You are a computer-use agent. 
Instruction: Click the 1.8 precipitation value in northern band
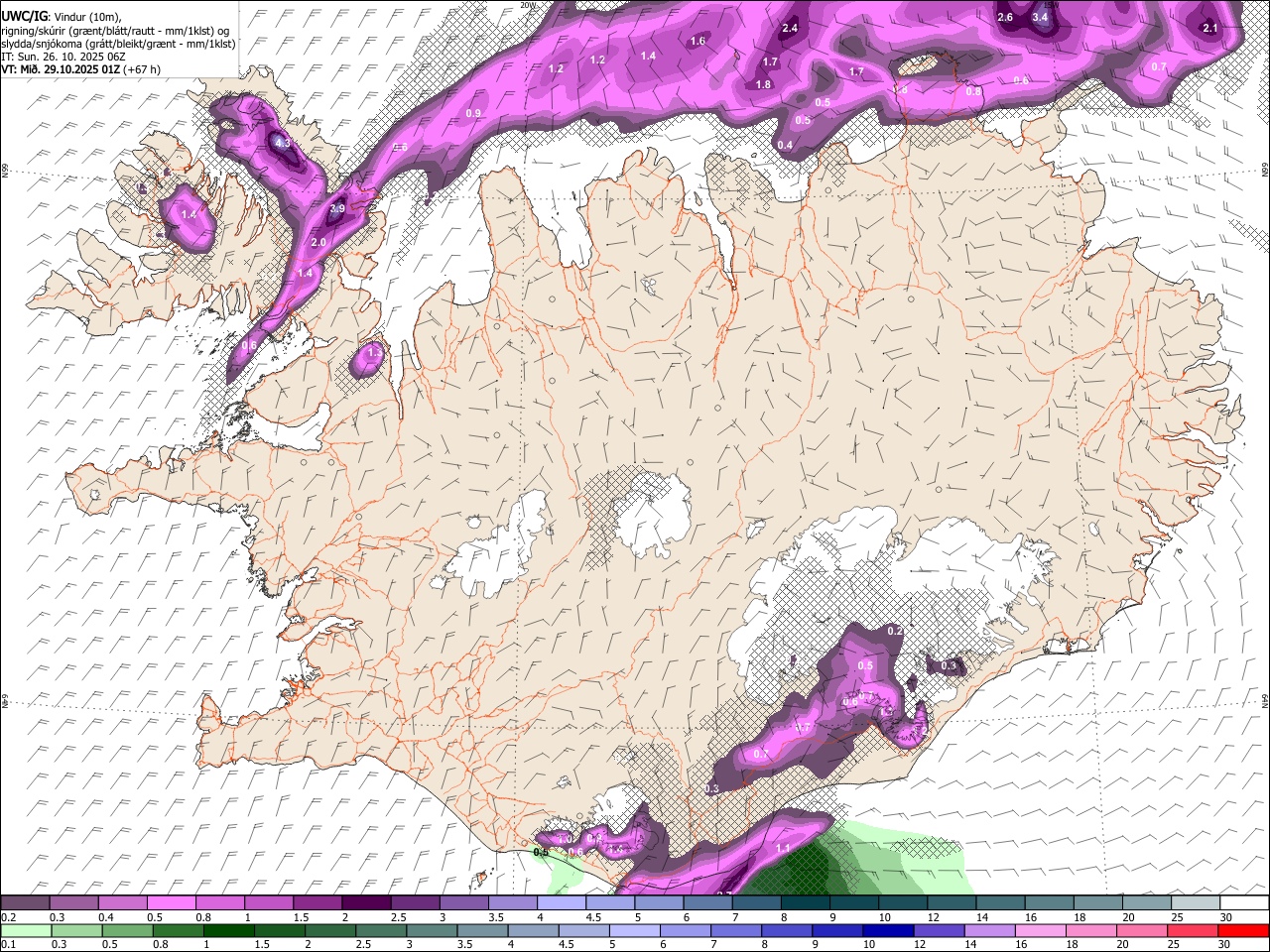pos(763,84)
